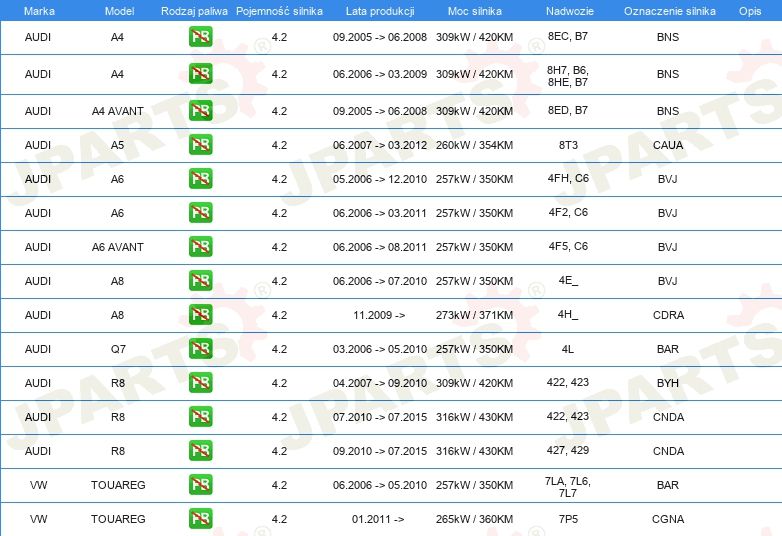Viewport: 782px width, 536px height.
Task: Click the 273kW / 371KM power cell
Action: pyautogui.click(x=474, y=315)
